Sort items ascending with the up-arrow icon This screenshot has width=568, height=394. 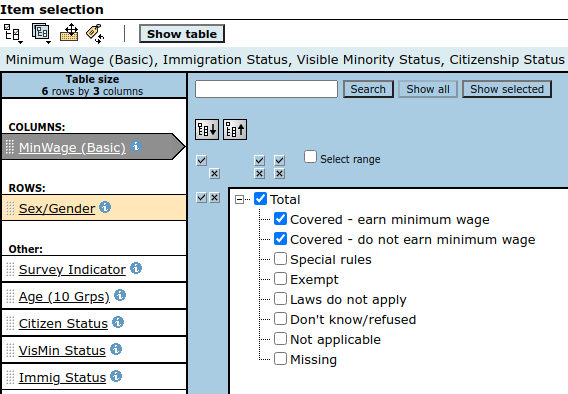point(235,130)
